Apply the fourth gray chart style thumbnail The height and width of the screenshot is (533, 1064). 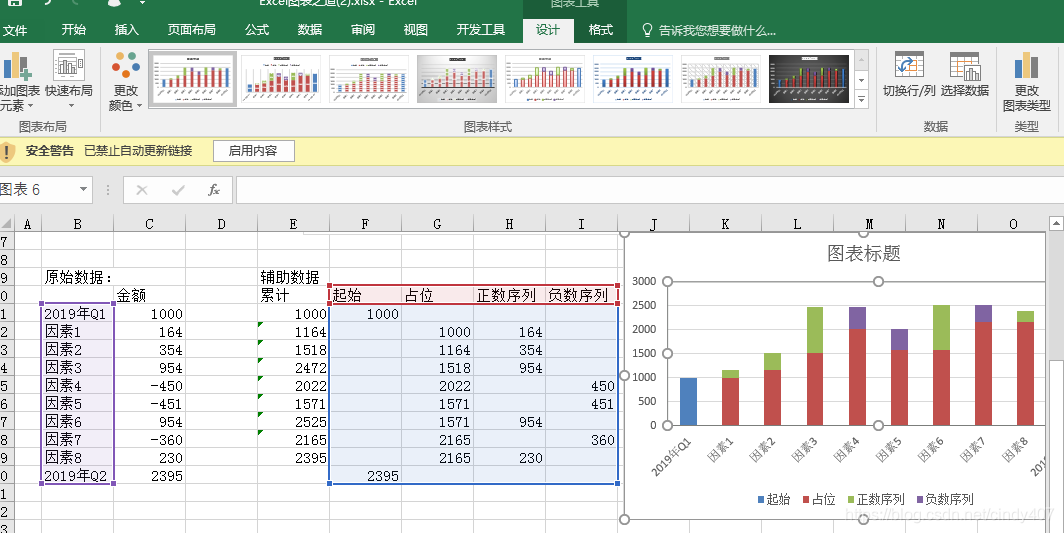pos(457,79)
